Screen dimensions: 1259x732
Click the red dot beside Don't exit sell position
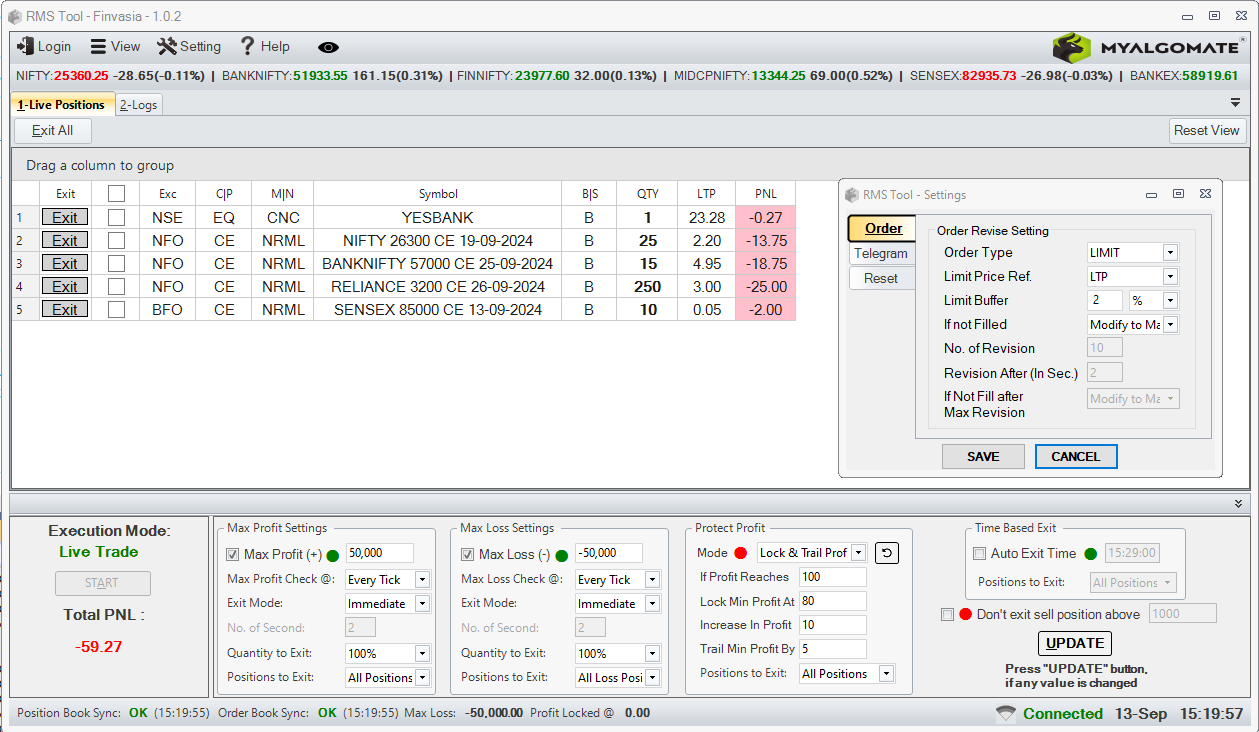pos(966,615)
